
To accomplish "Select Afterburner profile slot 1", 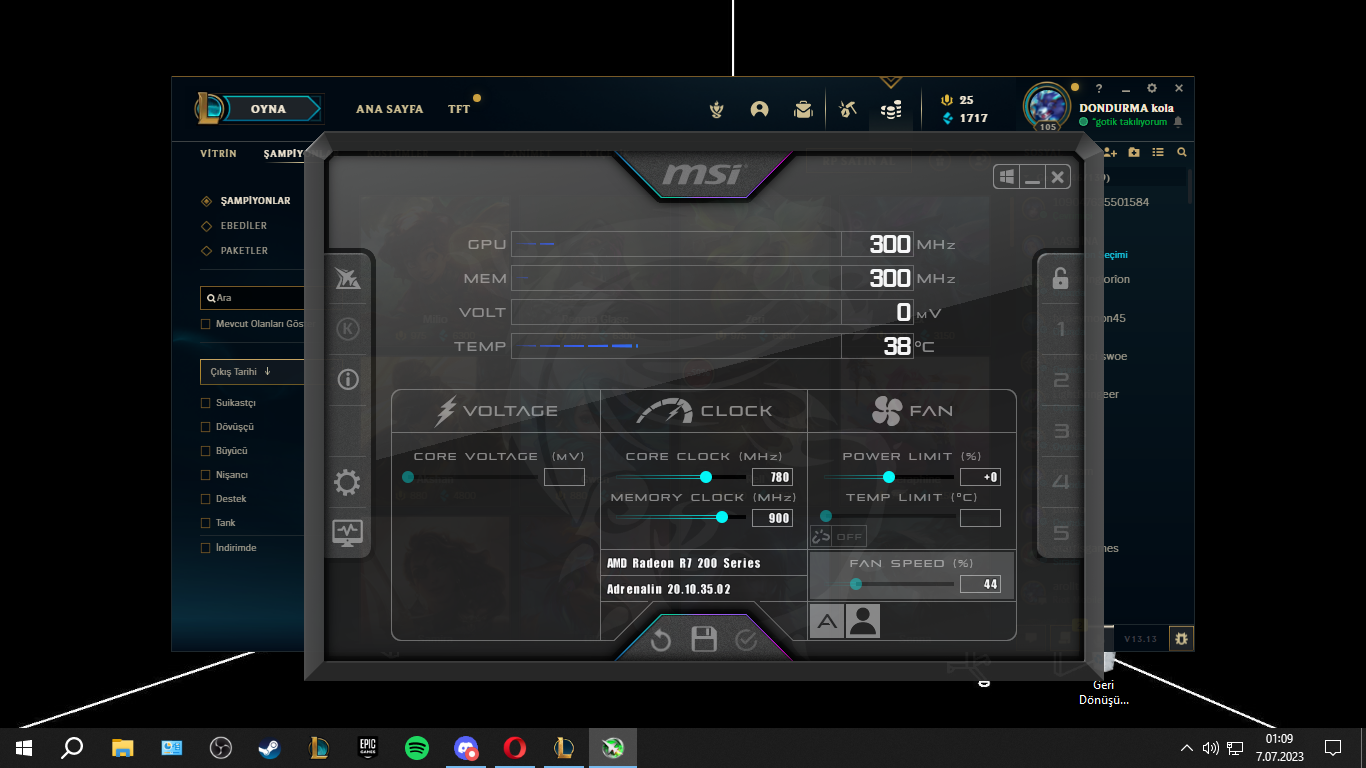I will 1061,329.
